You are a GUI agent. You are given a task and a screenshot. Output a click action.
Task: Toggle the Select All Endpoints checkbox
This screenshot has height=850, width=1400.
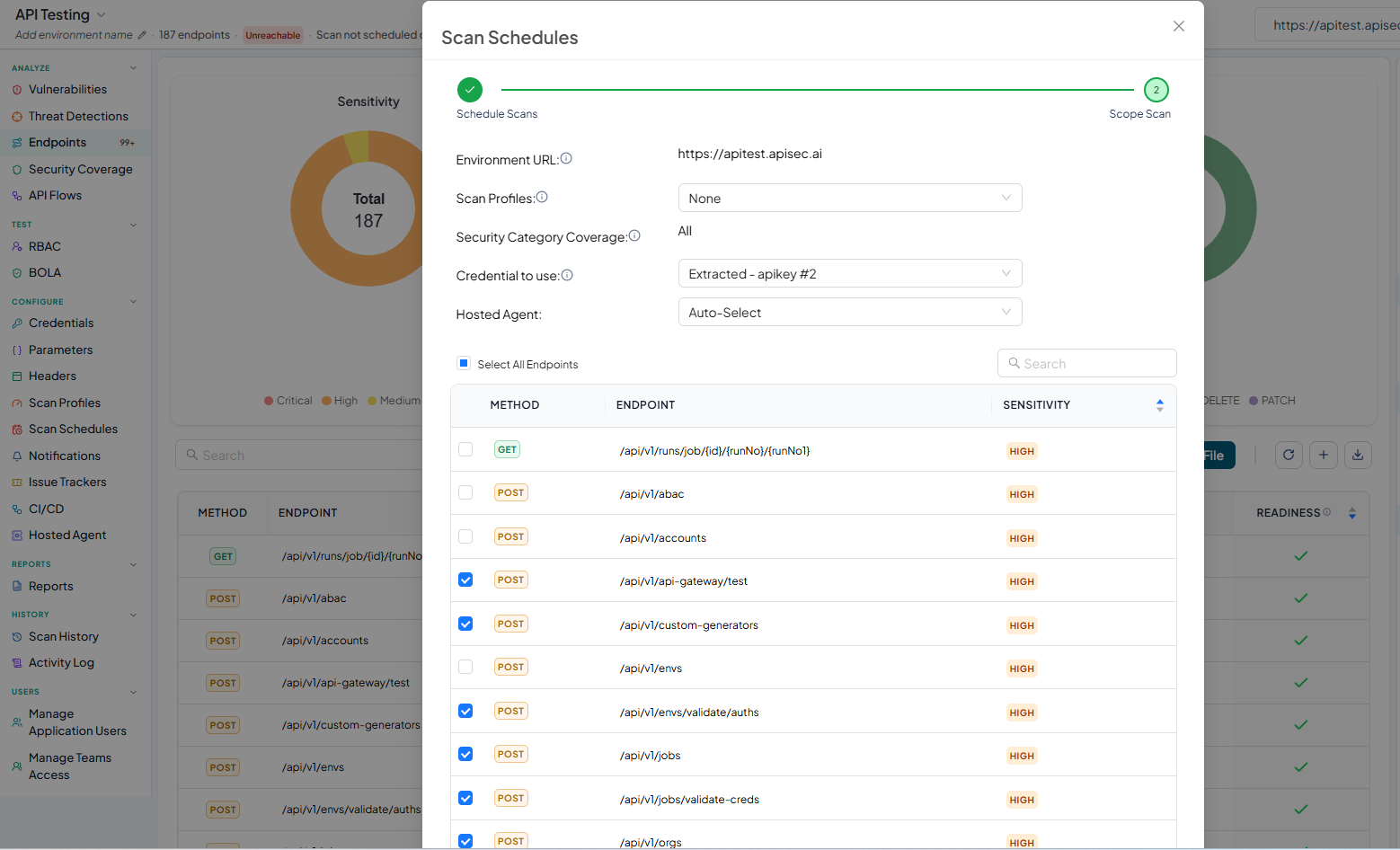point(464,363)
